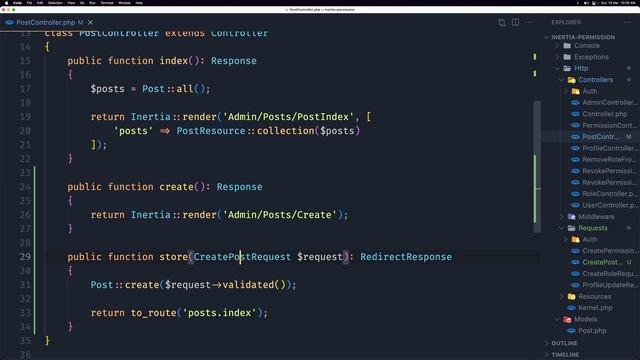Expand the Middleware folder
The width and height of the screenshot is (640, 360).
[562, 217]
